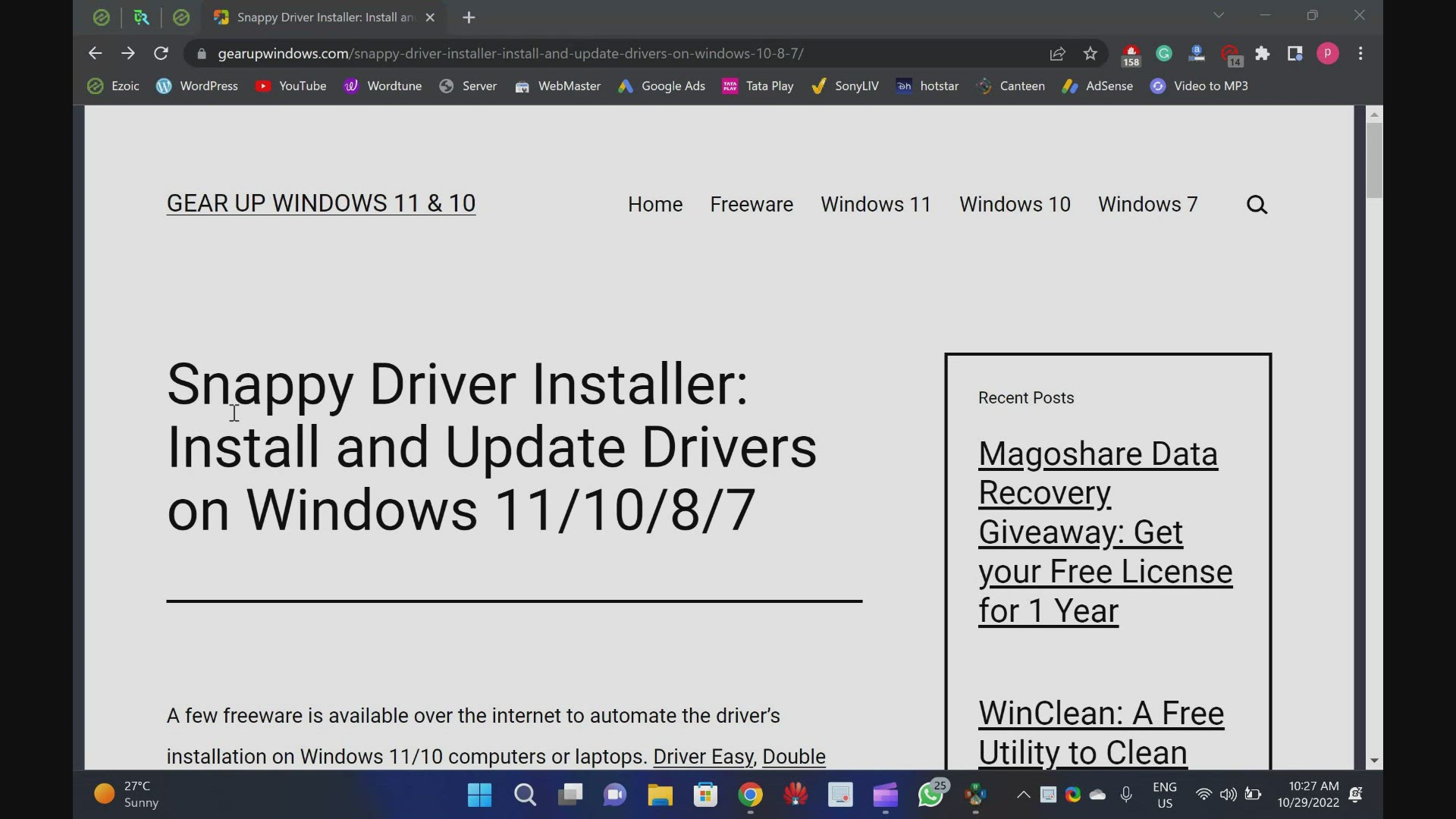Show hidden system tray icons
This screenshot has width=1456, height=819.
[x=1023, y=795]
